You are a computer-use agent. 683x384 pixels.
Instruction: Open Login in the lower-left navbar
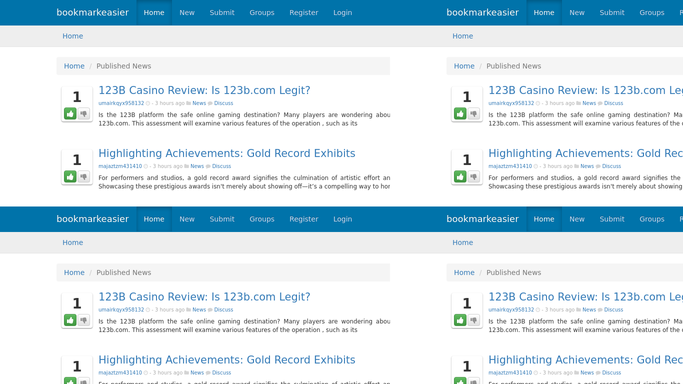(342, 219)
